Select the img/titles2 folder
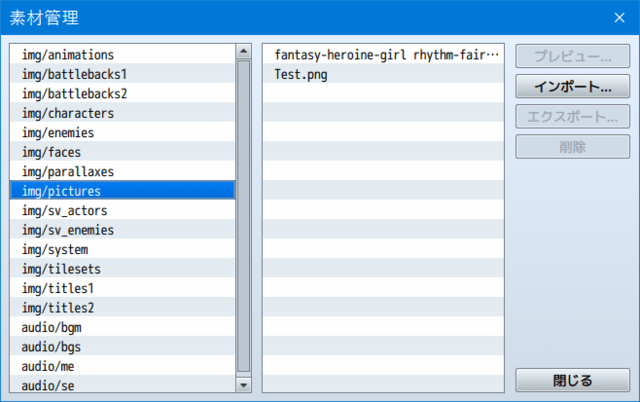Screen dimensions: 640x402 [x=122, y=307]
